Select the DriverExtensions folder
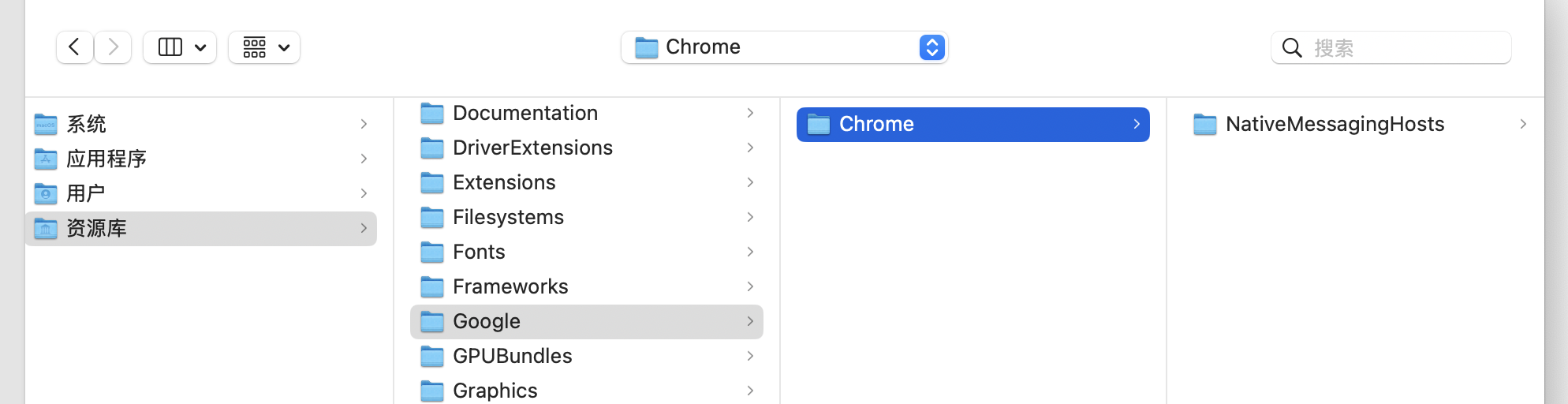This screenshot has height=404, width=1568. (x=532, y=148)
